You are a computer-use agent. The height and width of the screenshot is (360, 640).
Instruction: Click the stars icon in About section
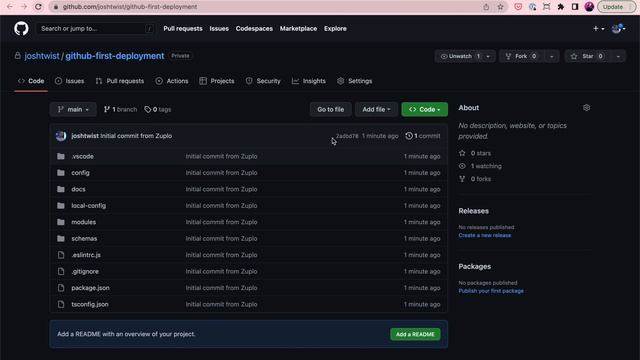pos(462,153)
